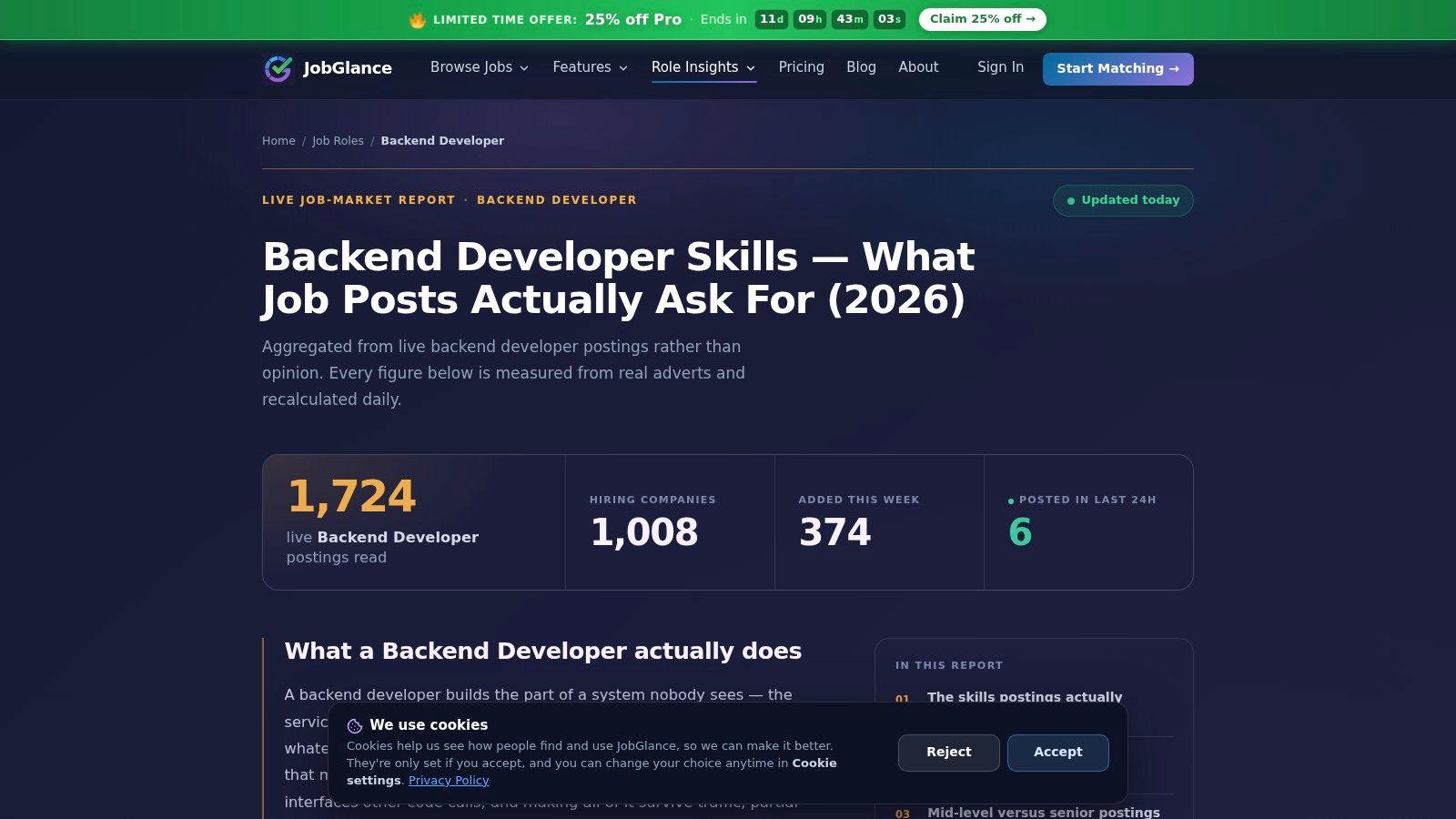
Task: Click the 'We use cookies' heading
Action: tap(429, 725)
